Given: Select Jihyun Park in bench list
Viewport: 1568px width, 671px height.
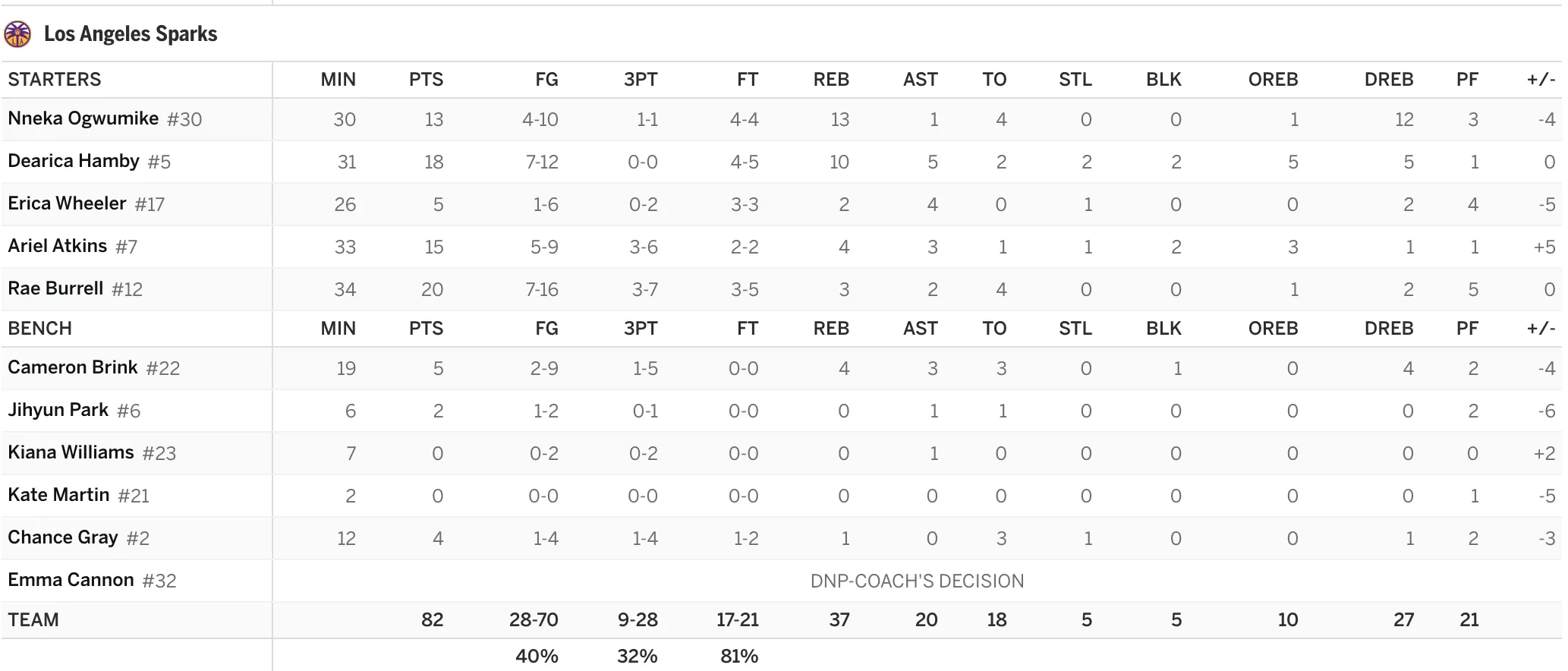Looking at the screenshot, I should click(x=58, y=410).
